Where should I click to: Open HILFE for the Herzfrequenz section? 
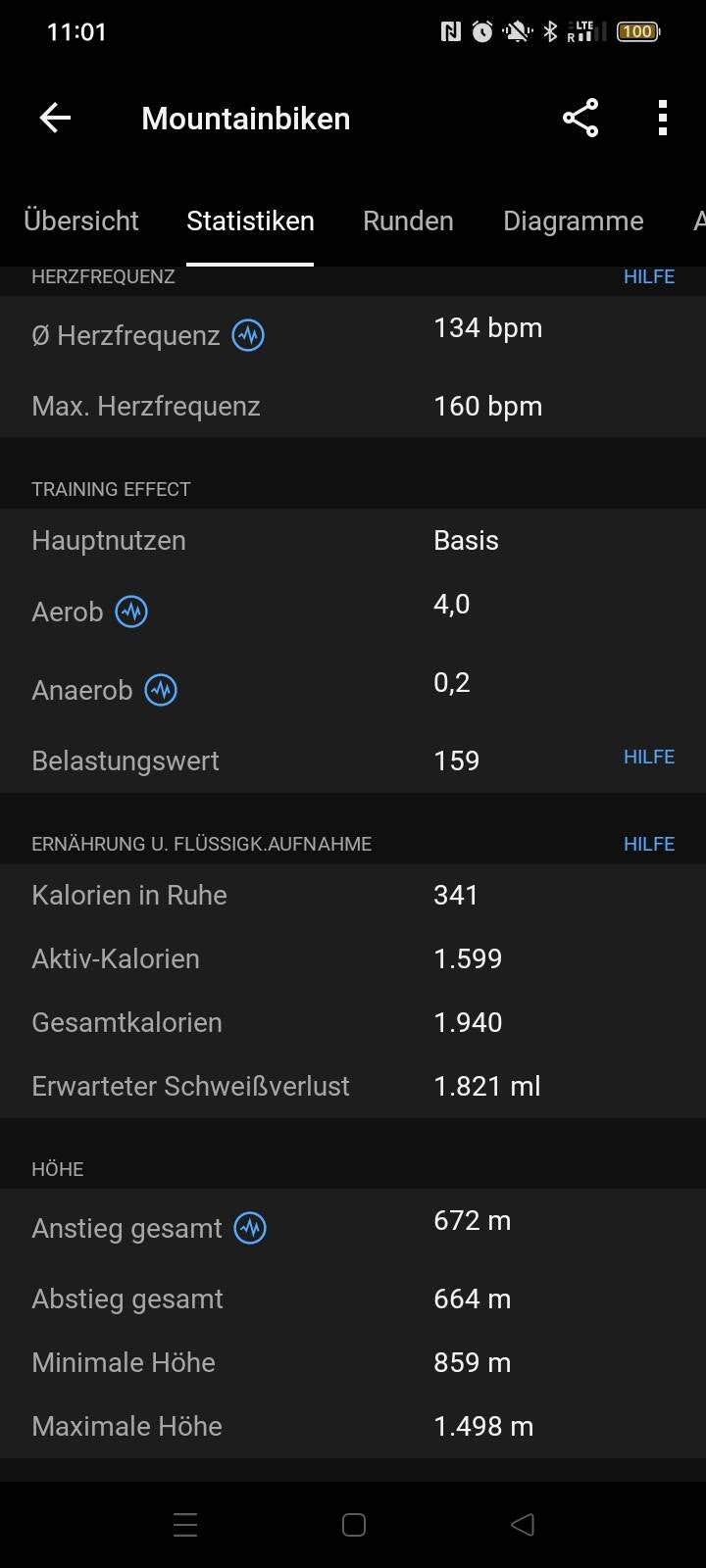pos(649,276)
